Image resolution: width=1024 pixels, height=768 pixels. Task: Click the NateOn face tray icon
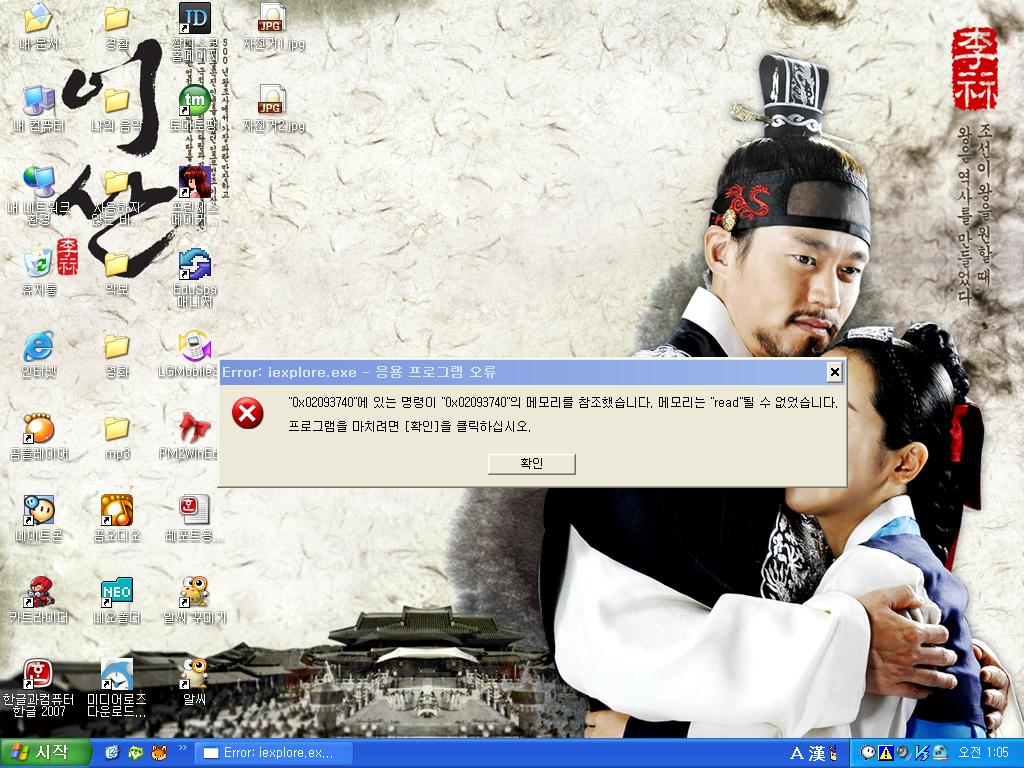pyautogui.click(x=867, y=753)
